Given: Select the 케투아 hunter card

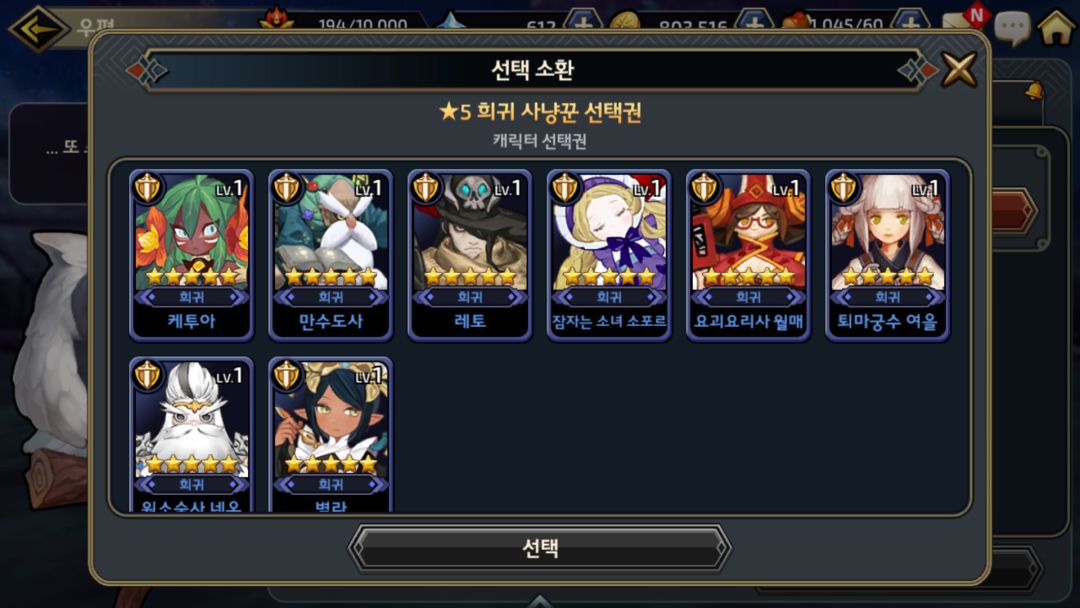Looking at the screenshot, I should pyautogui.click(x=191, y=255).
